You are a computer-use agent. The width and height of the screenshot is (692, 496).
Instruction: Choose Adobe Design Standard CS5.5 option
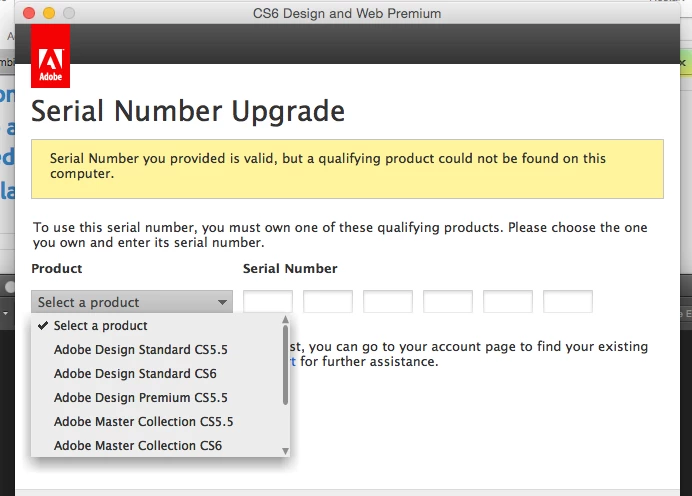click(140, 349)
